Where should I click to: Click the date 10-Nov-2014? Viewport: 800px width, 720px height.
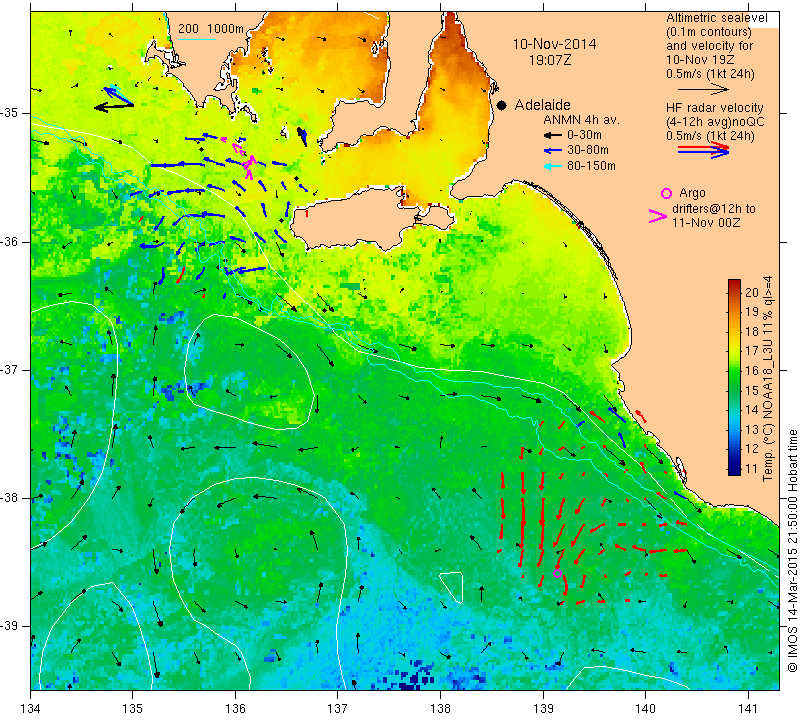(x=554, y=44)
